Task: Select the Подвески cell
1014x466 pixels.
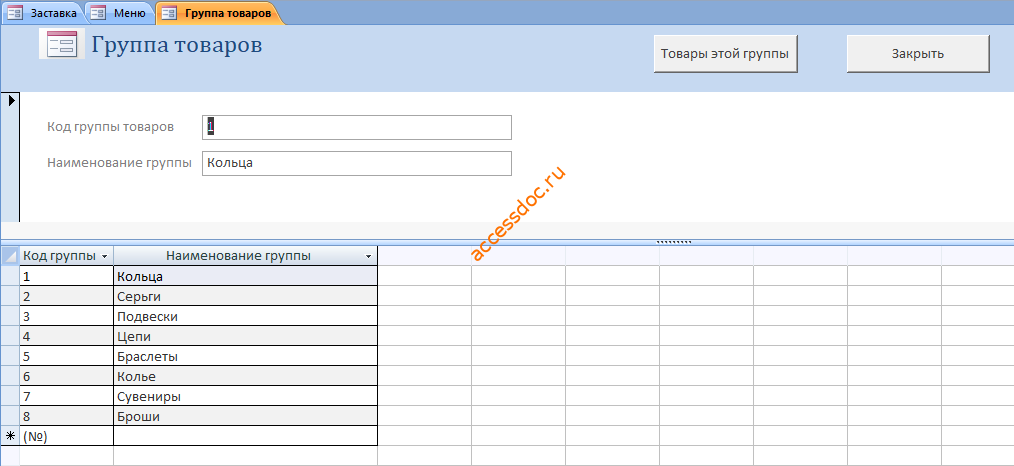Action: click(x=245, y=317)
